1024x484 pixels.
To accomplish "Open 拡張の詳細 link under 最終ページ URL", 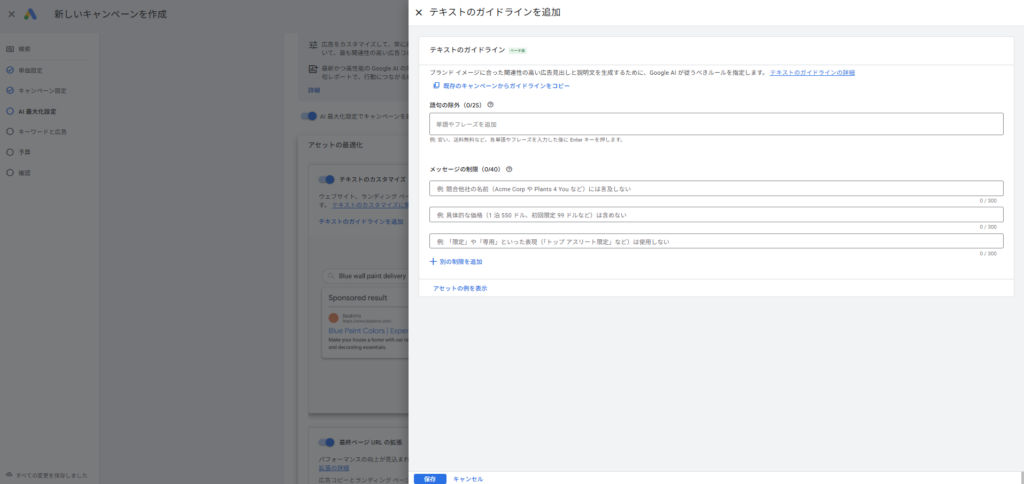I will click(x=334, y=468).
